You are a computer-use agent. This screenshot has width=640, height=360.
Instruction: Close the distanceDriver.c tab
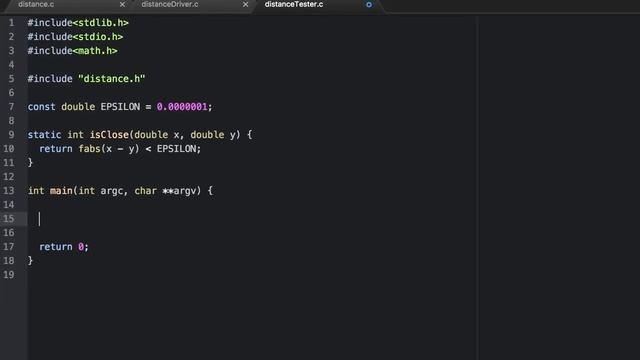point(245,4)
